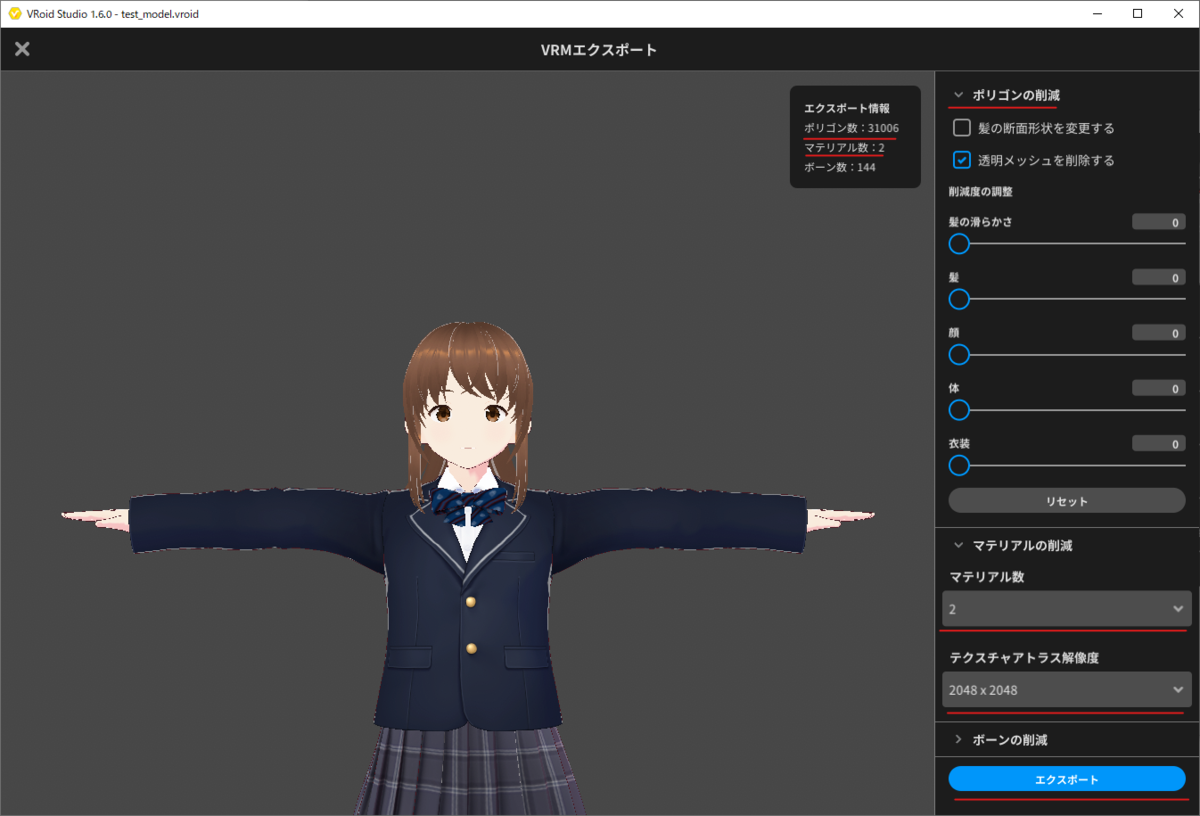1200x816 pixels.
Task: Collapse the マテリアルの削減 section chevron
Action: [x=958, y=546]
